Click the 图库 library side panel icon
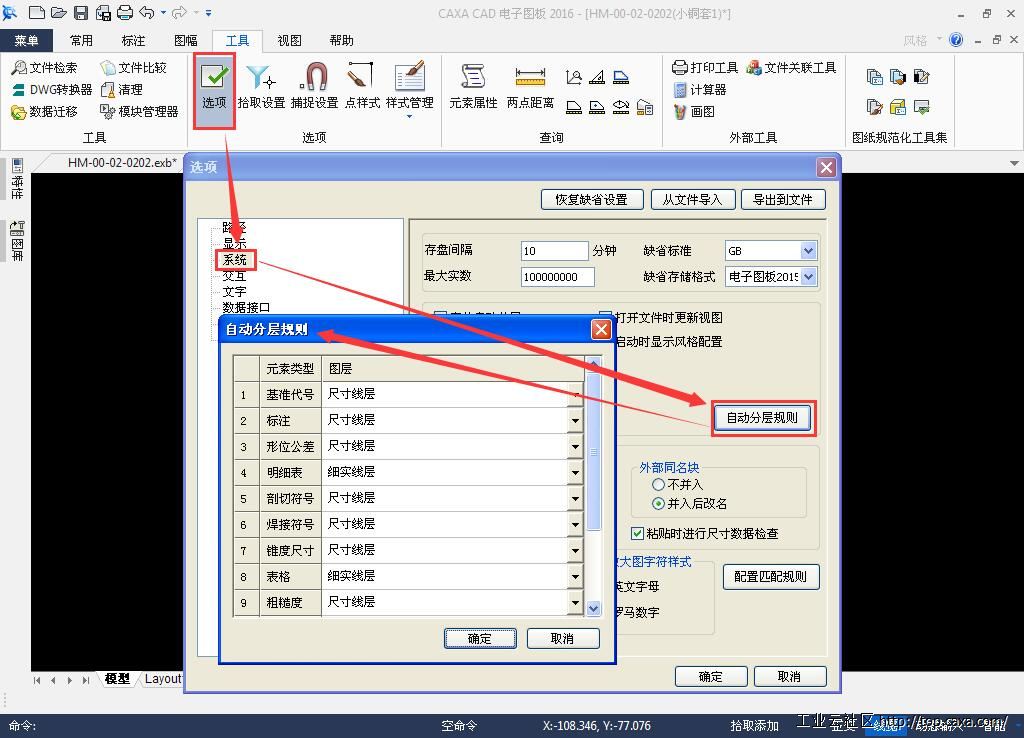Image resolution: width=1024 pixels, height=738 pixels. pos(18,240)
